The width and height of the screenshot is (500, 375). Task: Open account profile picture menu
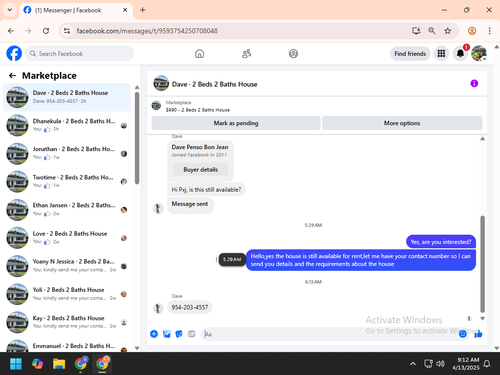coord(479,53)
